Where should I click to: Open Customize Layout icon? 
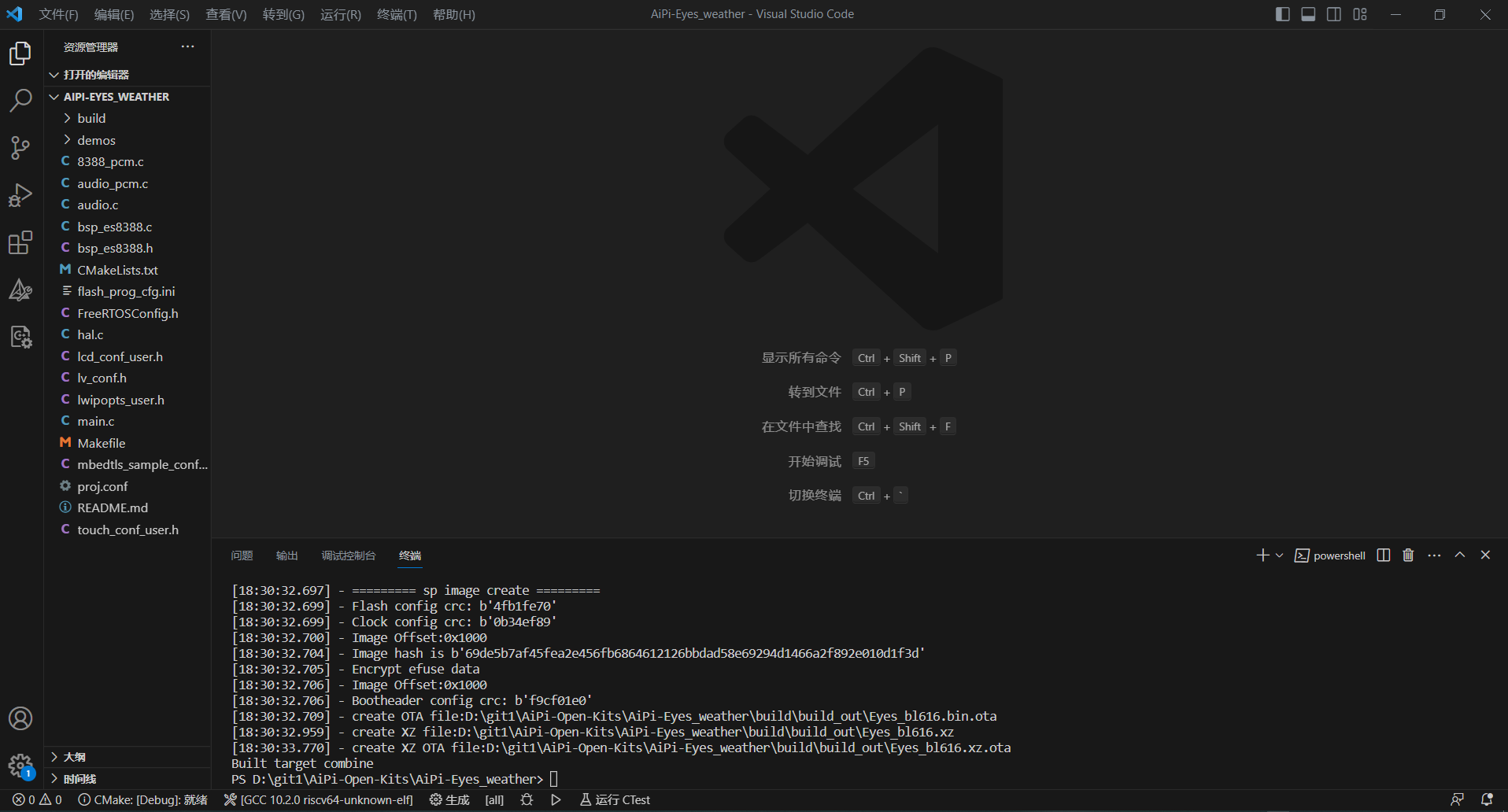coord(1360,14)
